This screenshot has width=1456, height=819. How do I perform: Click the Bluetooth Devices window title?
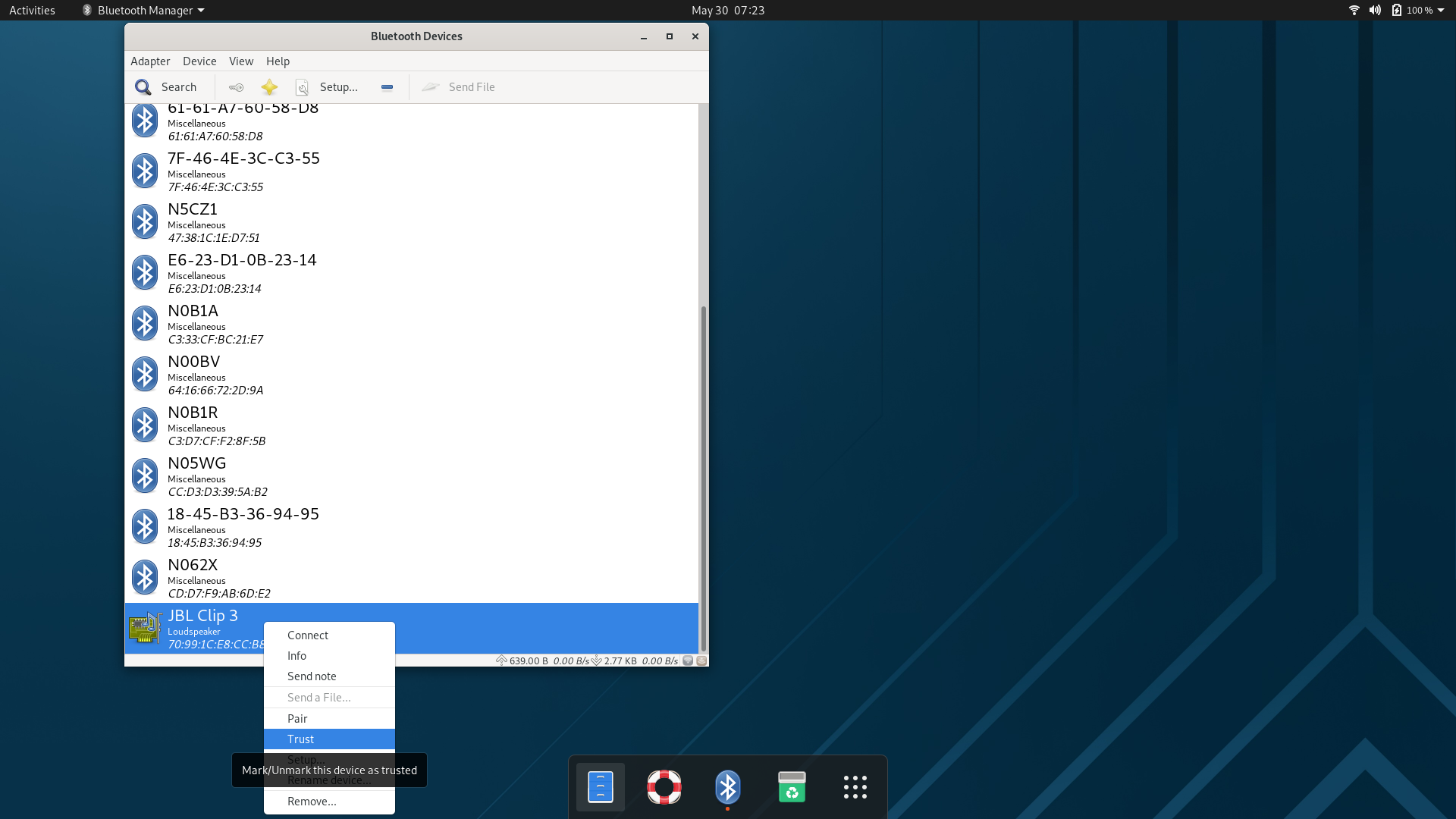click(x=416, y=36)
